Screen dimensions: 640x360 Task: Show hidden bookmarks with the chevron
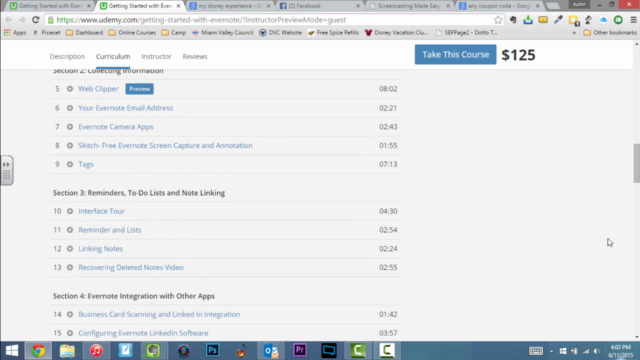point(574,33)
